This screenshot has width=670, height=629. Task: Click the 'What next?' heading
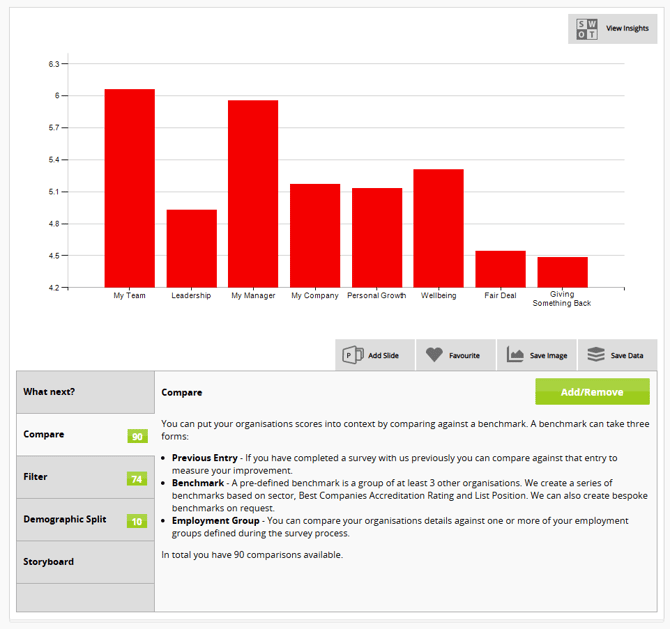[x=49, y=391]
